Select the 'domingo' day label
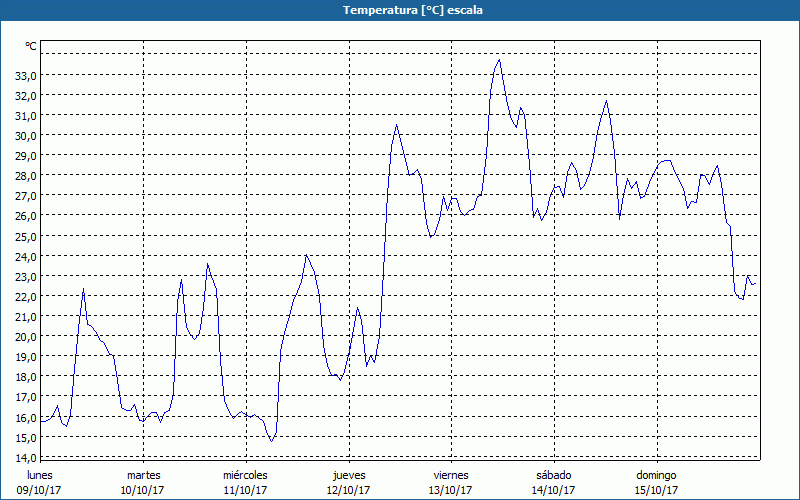800x500 pixels. click(x=656, y=476)
